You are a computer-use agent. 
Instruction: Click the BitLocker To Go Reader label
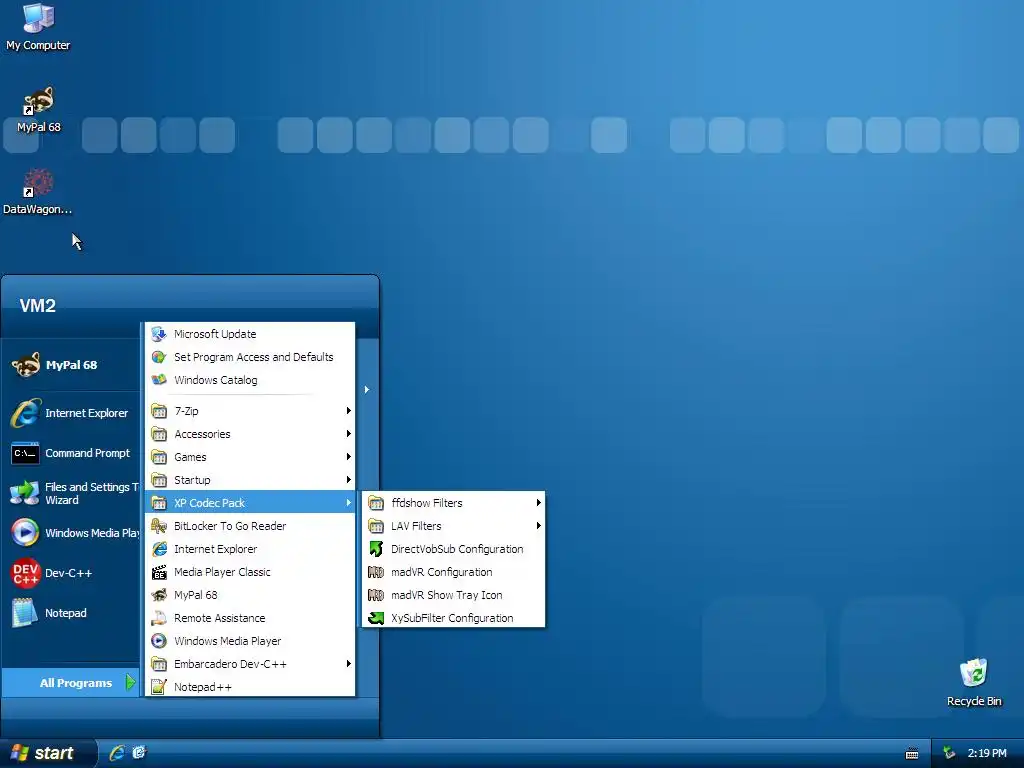point(230,526)
